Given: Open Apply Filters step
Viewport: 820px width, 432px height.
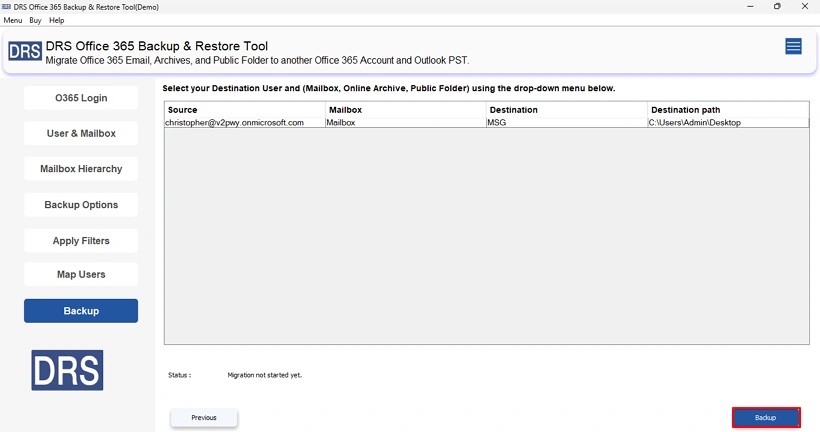Looking at the screenshot, I should click(x=81, y=241).
